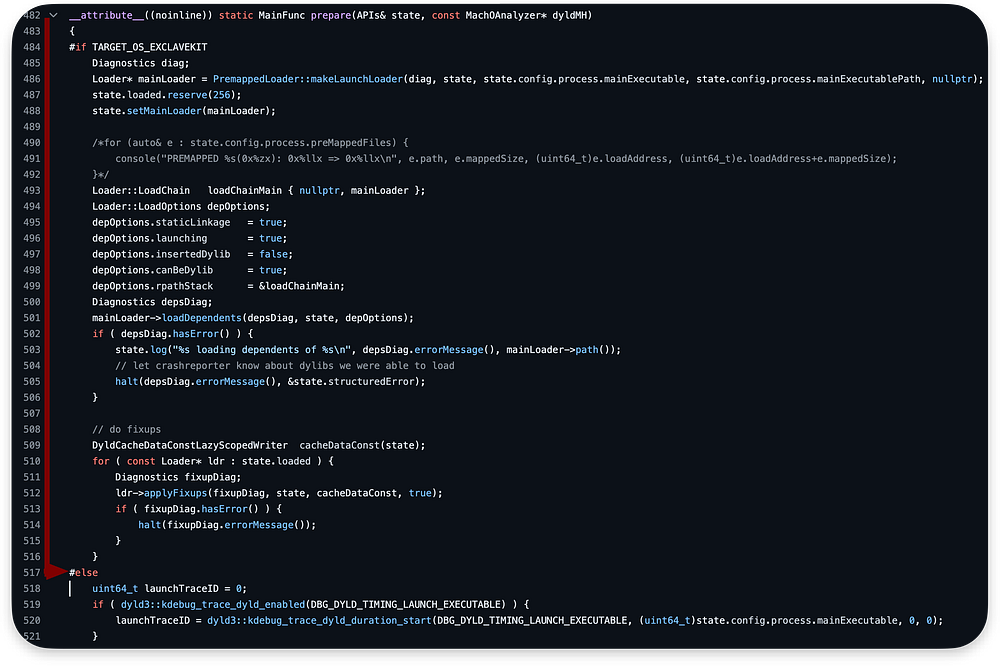Select line number 520
Screen dimensions: 1000x668
[x=32, y=621]
